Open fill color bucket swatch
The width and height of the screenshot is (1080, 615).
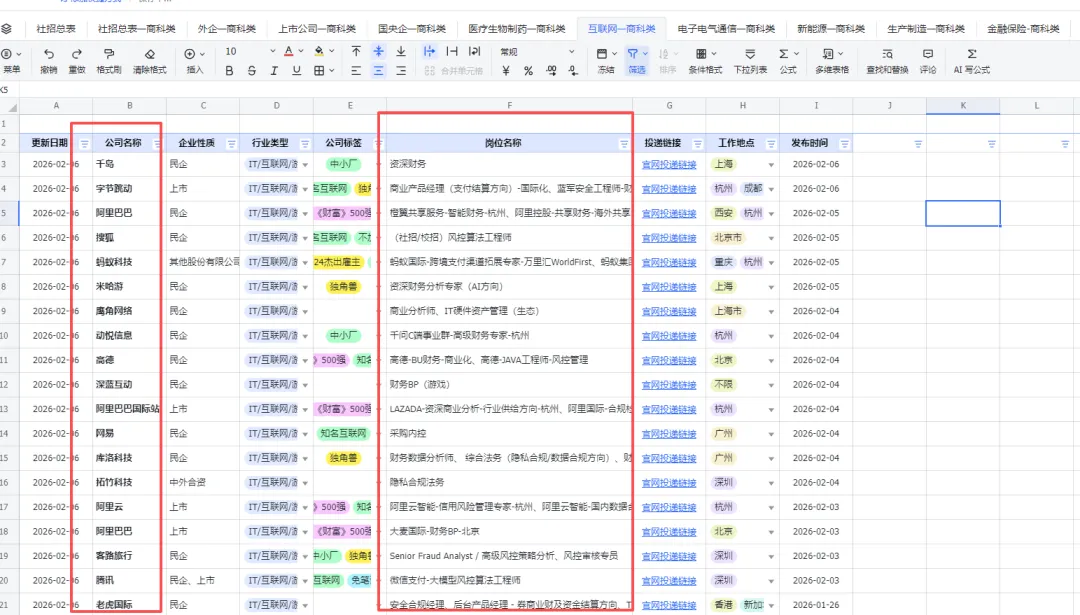(318, 52)
